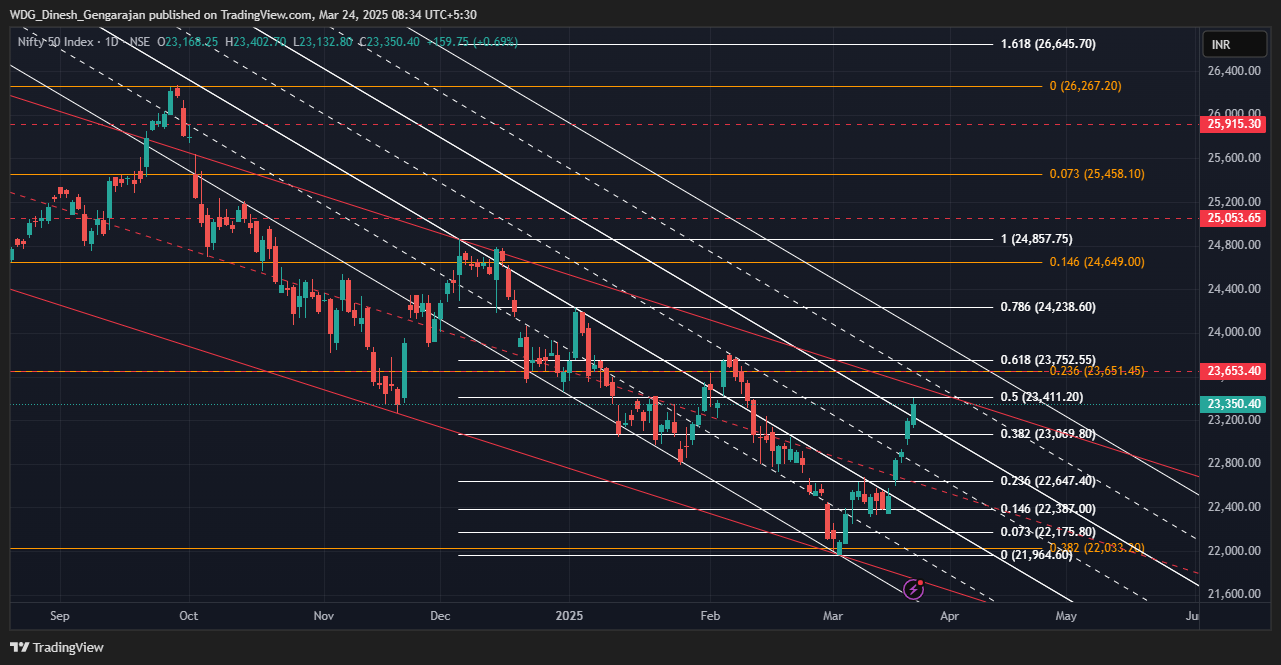Select the Dec time axis label
Viewport: 1281px width, 665px height.
pos(440,616)
